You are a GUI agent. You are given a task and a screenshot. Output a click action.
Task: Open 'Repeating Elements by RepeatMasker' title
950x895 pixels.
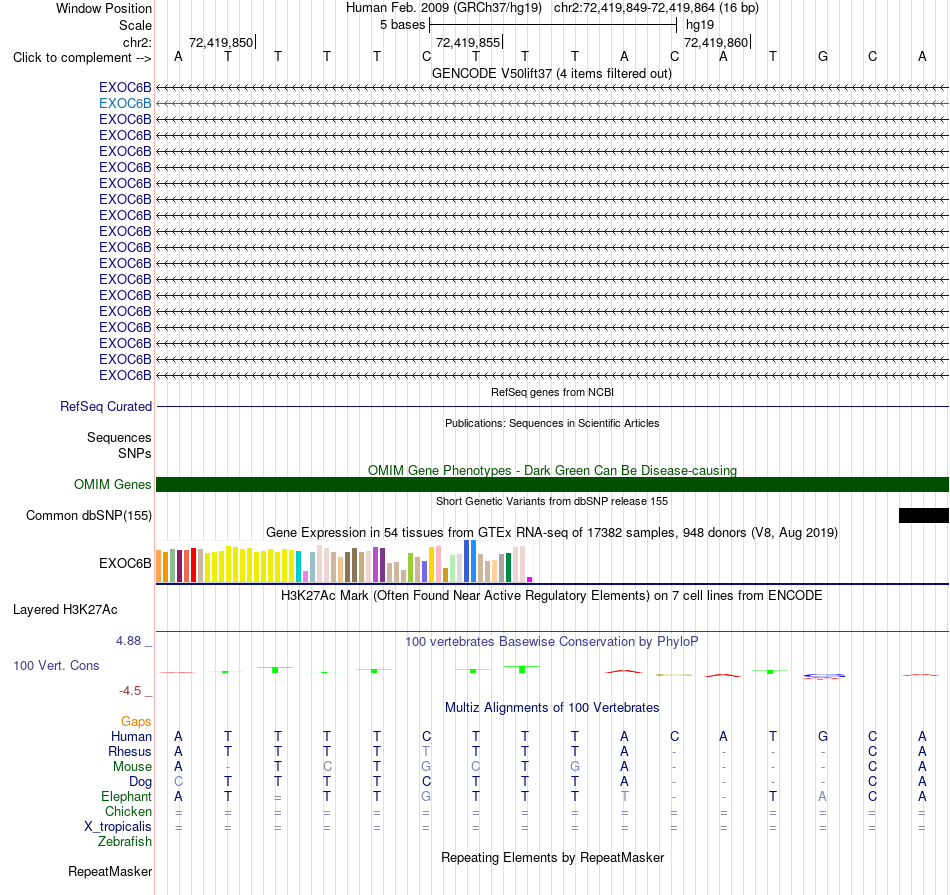coord(552,857)
